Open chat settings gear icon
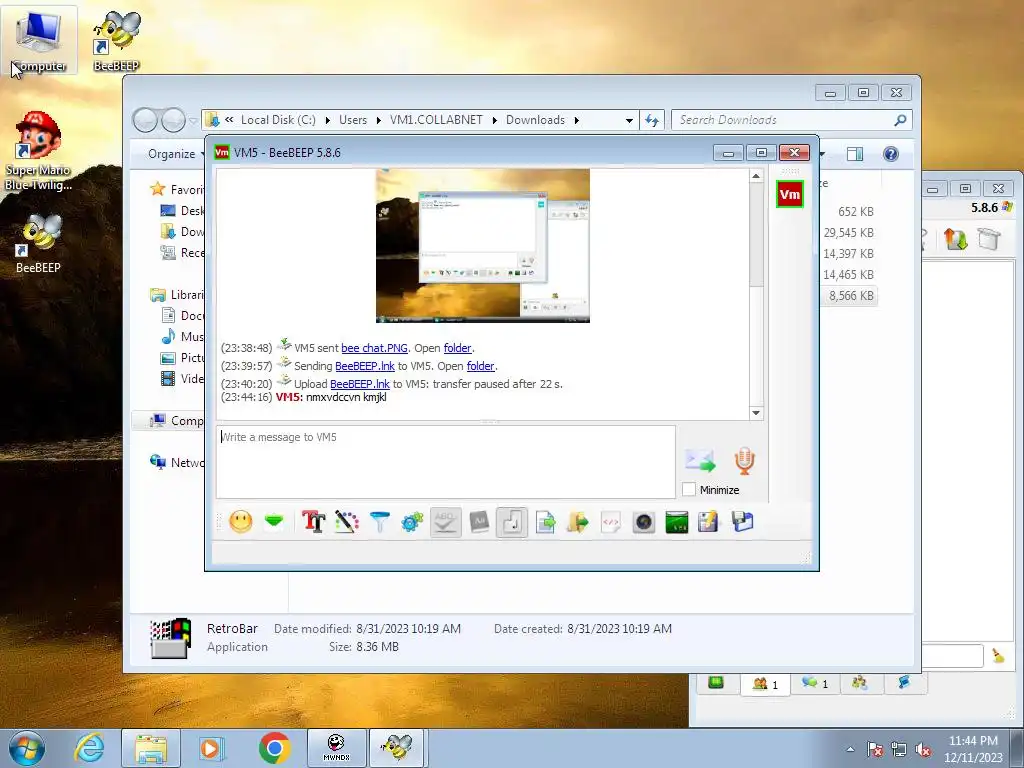The image size is (1024, 768). click(412, 522)
